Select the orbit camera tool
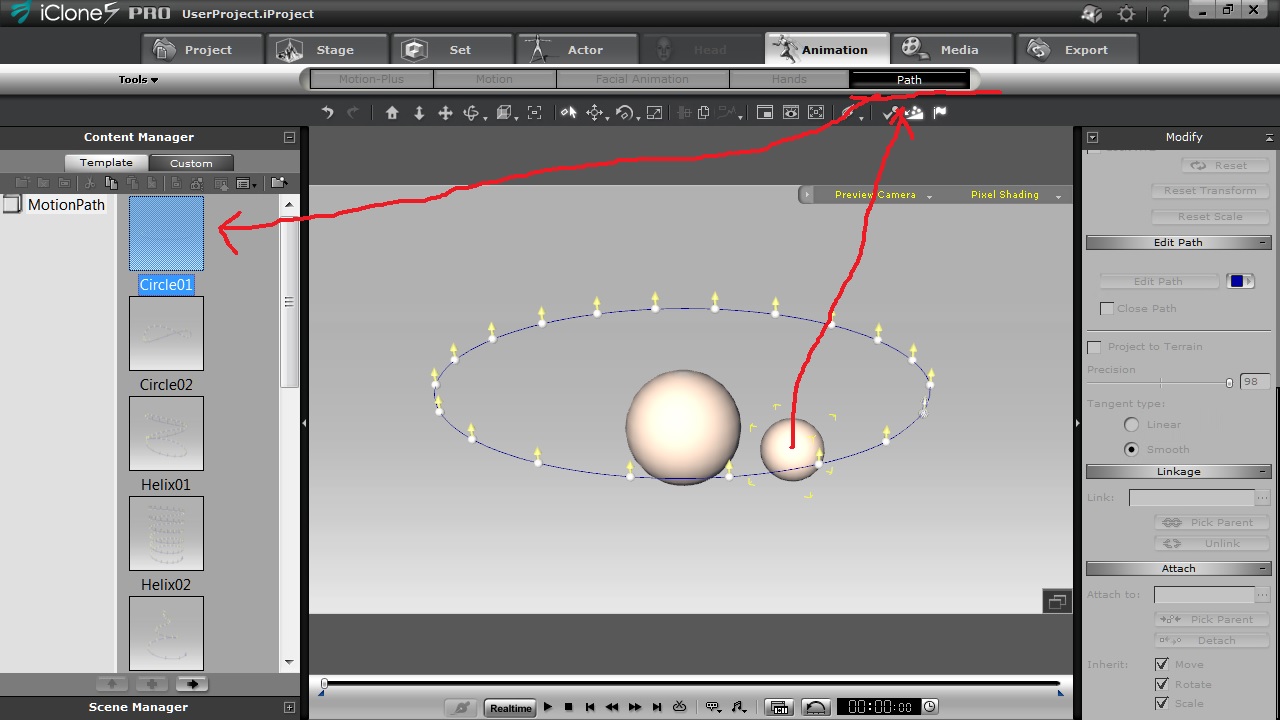Screen dimensions: 1280x720 (472, 113)
